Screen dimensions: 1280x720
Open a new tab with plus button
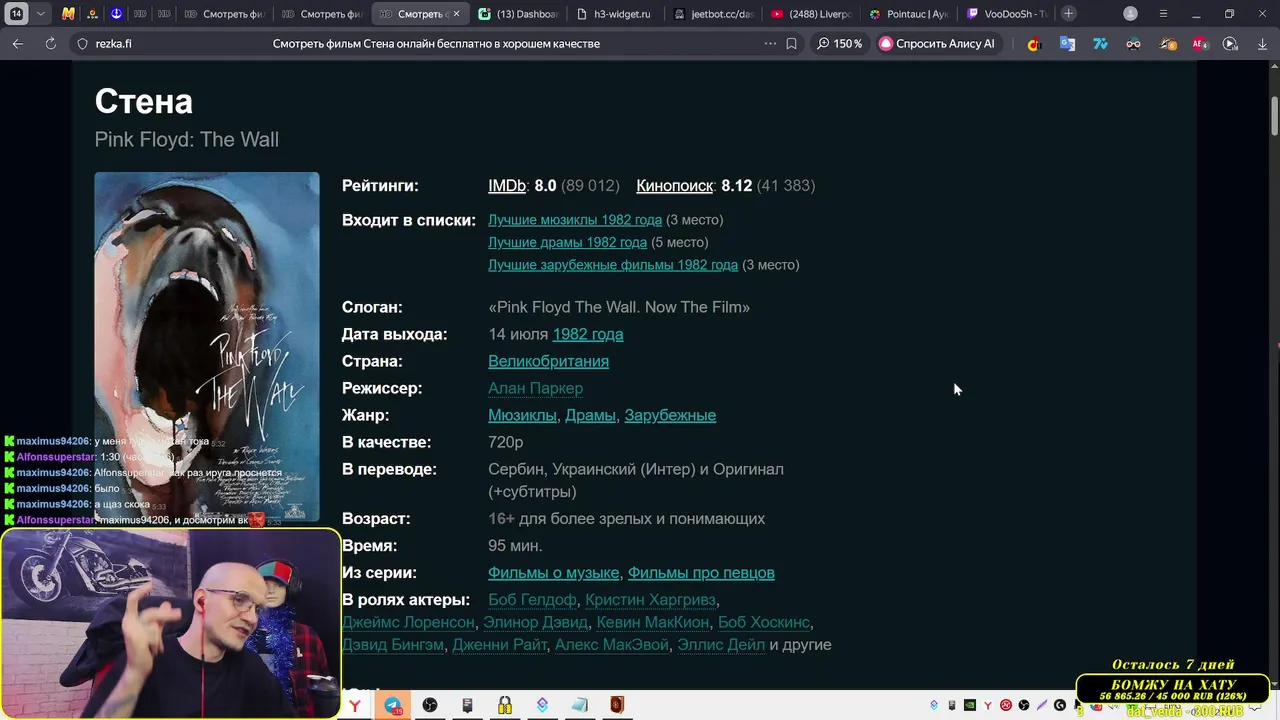pyautogui.click(x=1069, y=14)
